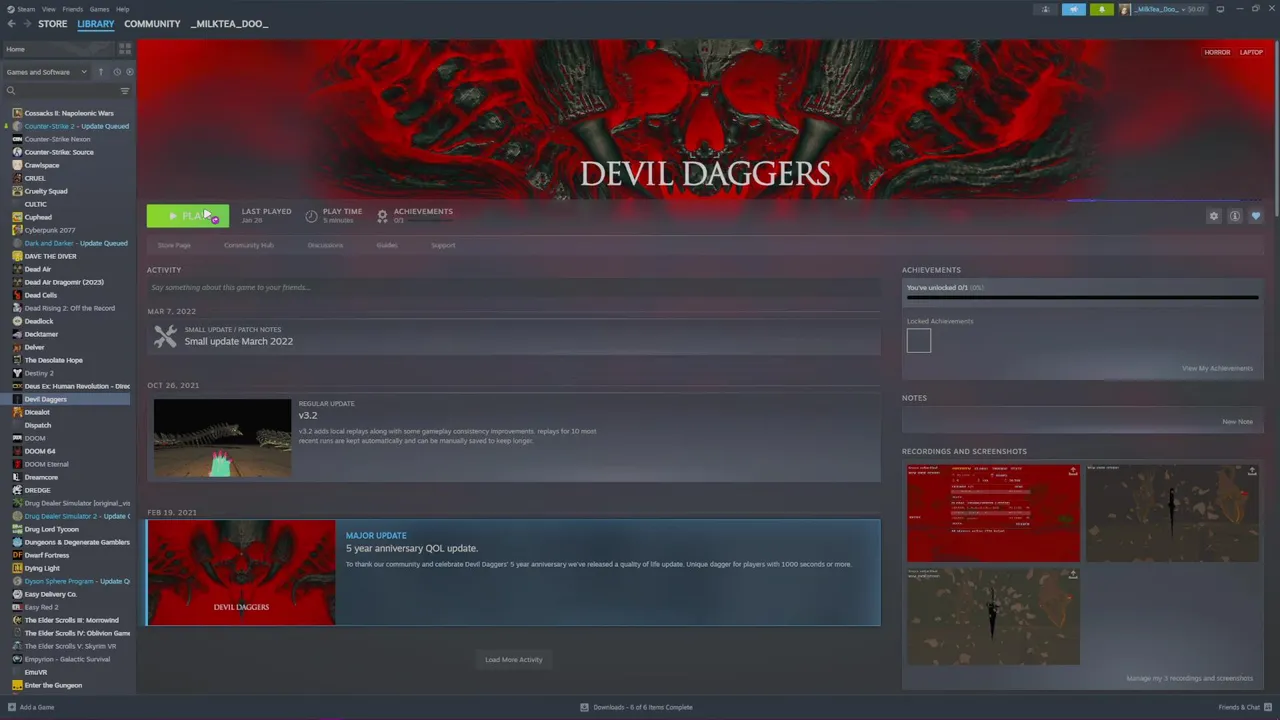This screenshot has height=720, width=1280.
Task: Click the achievements progress bar
Action: [x=1082, y=297]
